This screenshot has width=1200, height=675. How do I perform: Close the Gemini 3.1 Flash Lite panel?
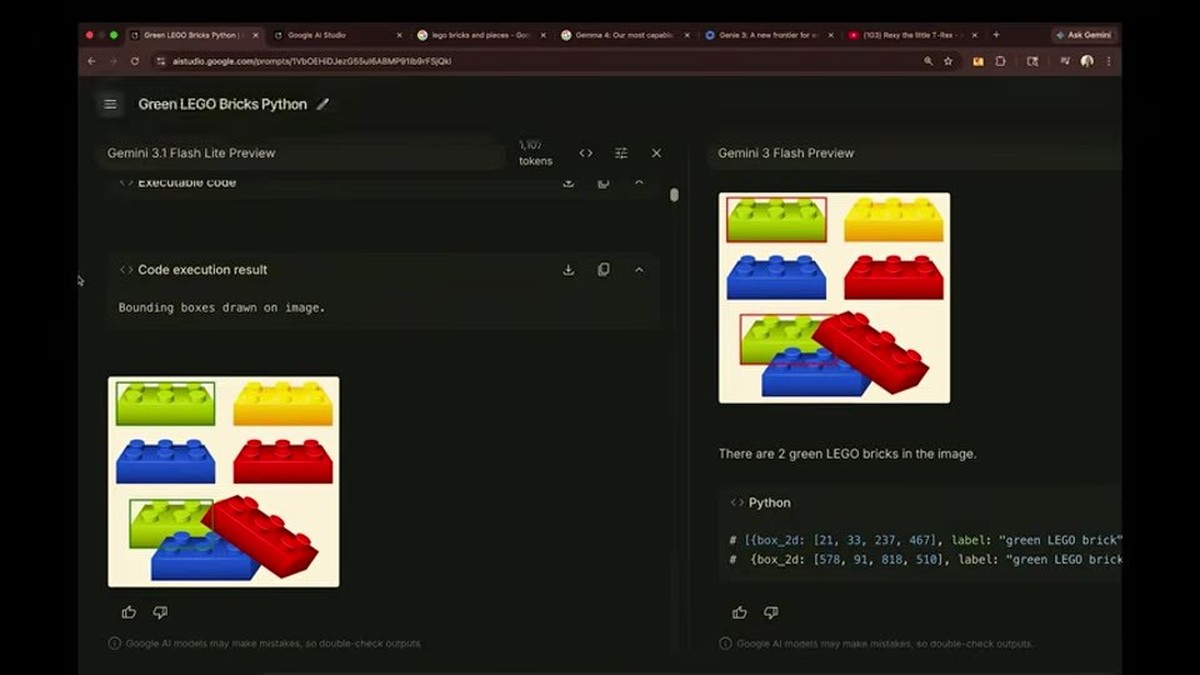pyautogui.click(x=656, y=153)
